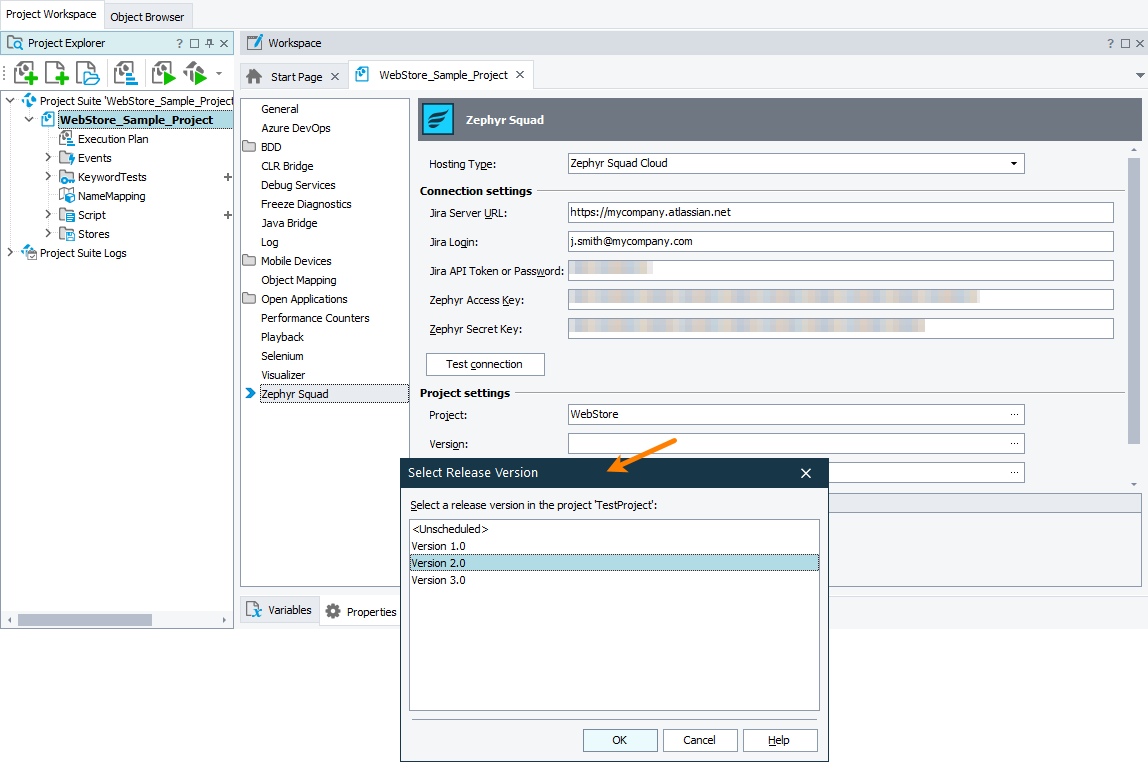Select Version 1.0 in the release list
Screen dimensions: 1148x765
click(x=438, y=545)
